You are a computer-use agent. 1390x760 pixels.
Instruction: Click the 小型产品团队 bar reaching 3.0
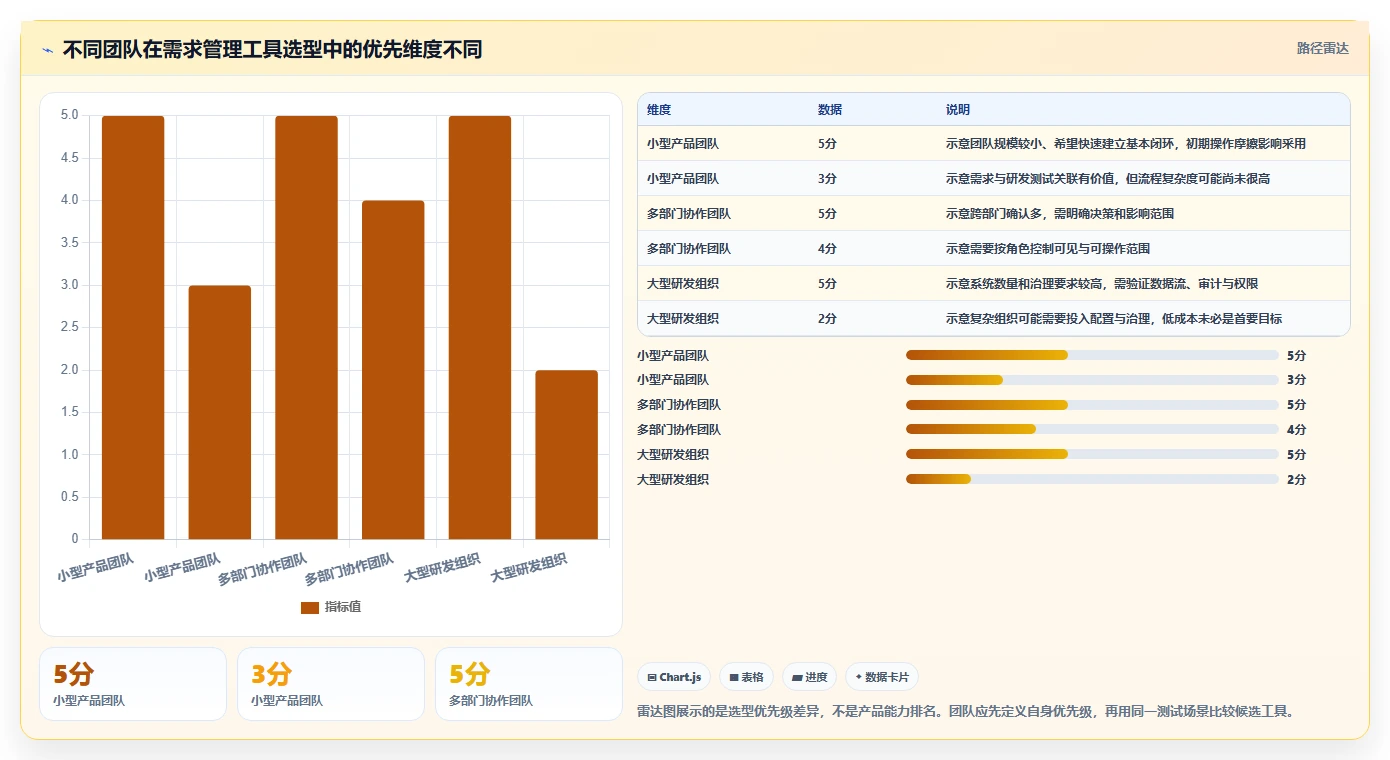tap(220, 413)
